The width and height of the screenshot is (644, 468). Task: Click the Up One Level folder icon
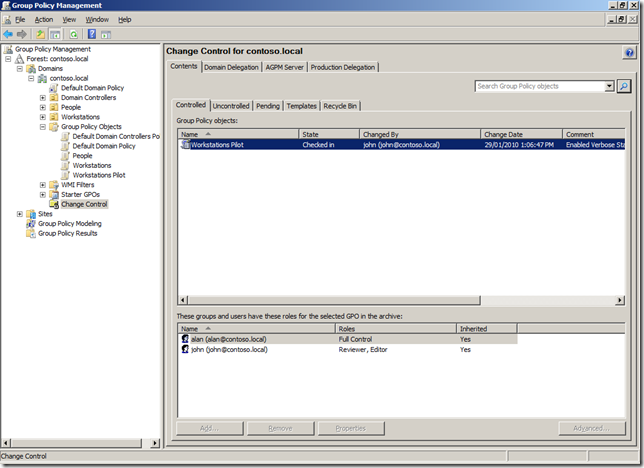coord(41,34)
